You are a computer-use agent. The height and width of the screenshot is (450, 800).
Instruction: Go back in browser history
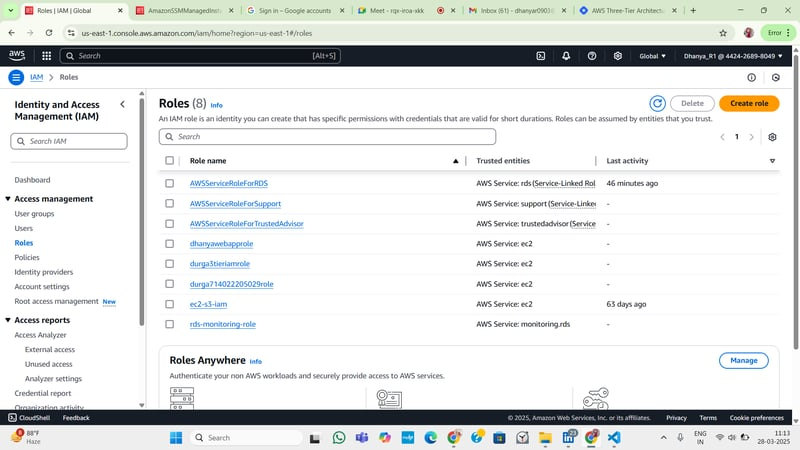coord(12,33)
